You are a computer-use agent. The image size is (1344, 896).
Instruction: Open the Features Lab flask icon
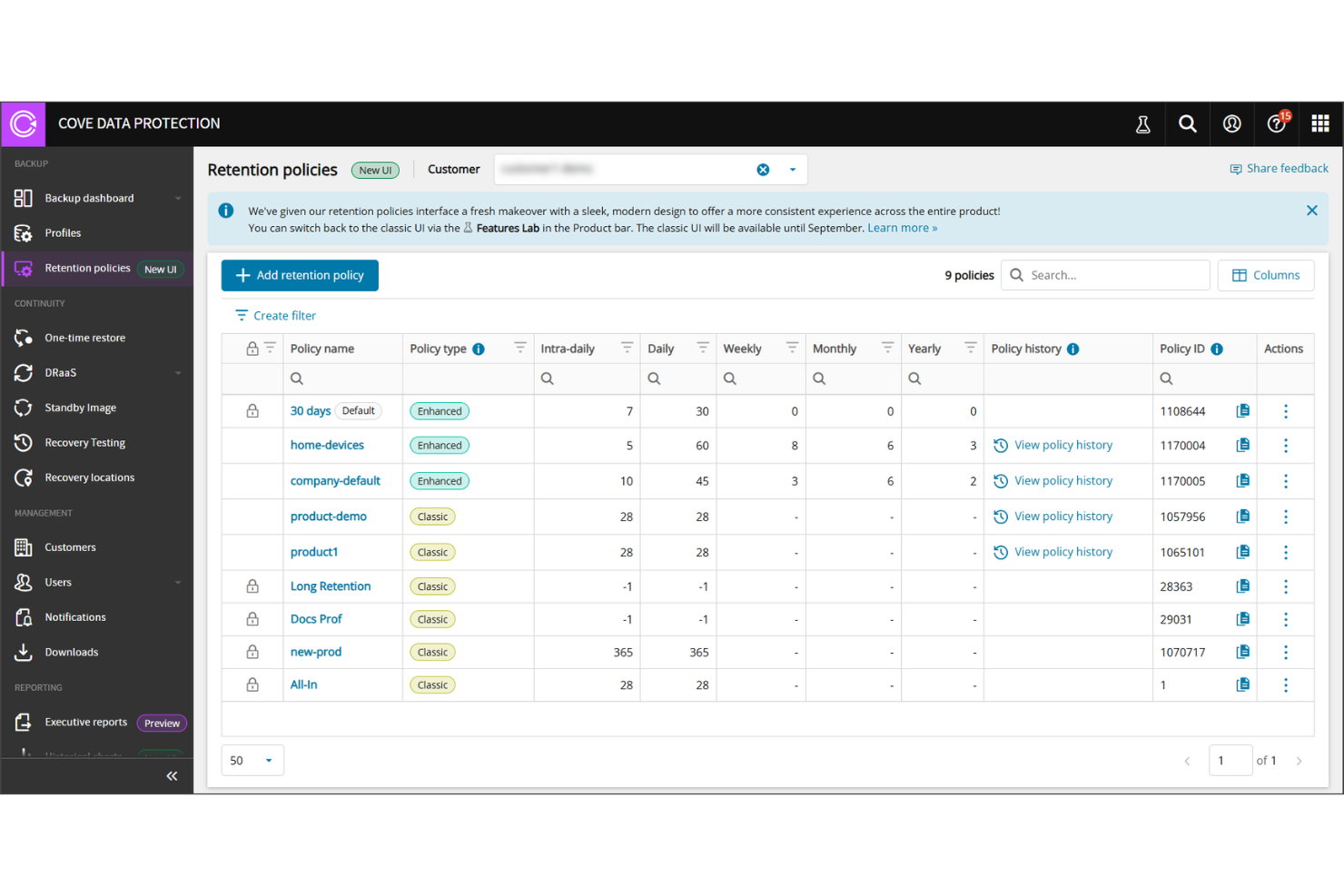pyautogui.click(x=1142, y=123)
